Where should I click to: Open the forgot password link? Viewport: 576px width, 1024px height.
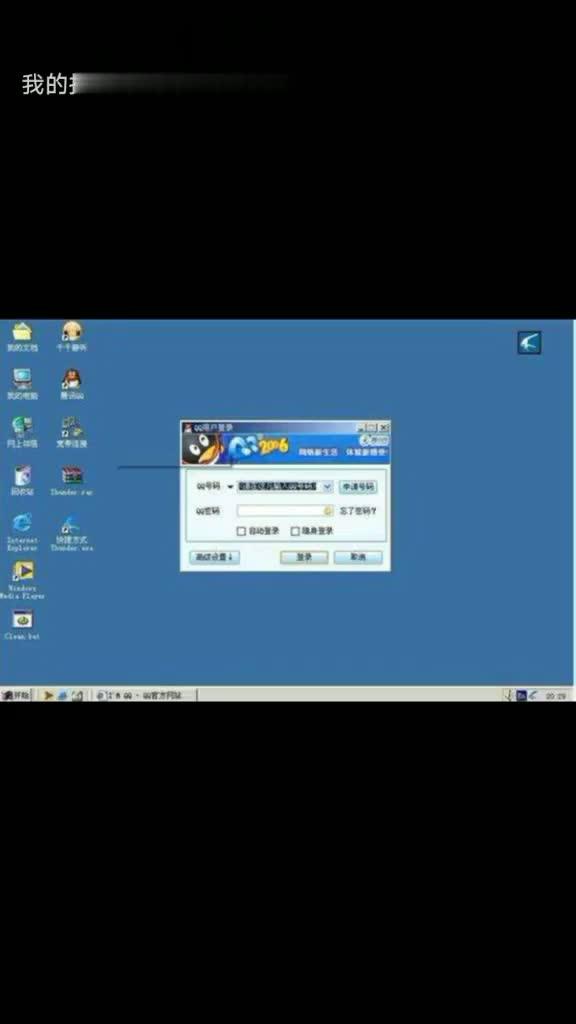(x=358, y=511)
